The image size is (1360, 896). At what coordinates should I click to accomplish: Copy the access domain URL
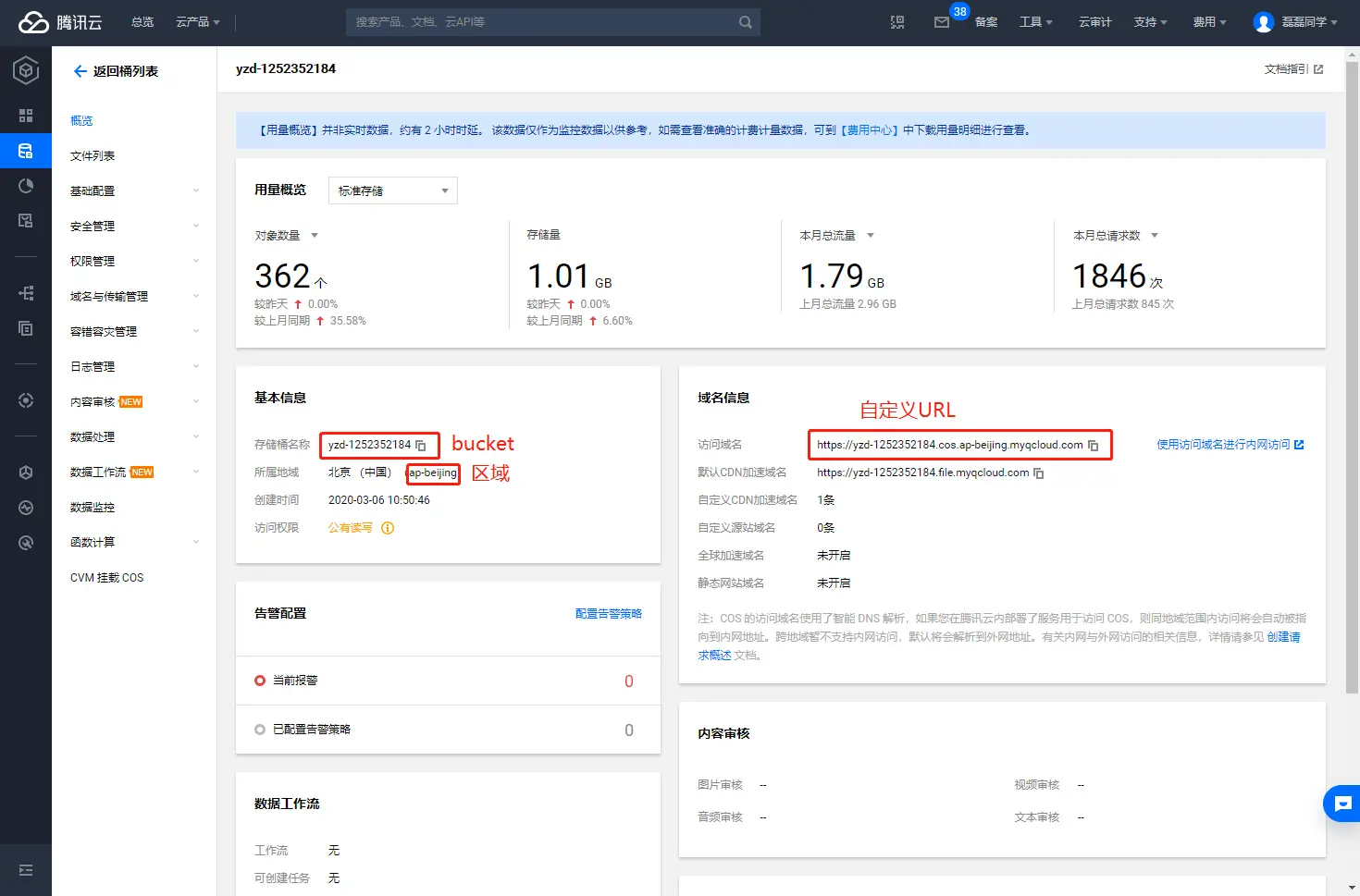(x=1094, y=446)
